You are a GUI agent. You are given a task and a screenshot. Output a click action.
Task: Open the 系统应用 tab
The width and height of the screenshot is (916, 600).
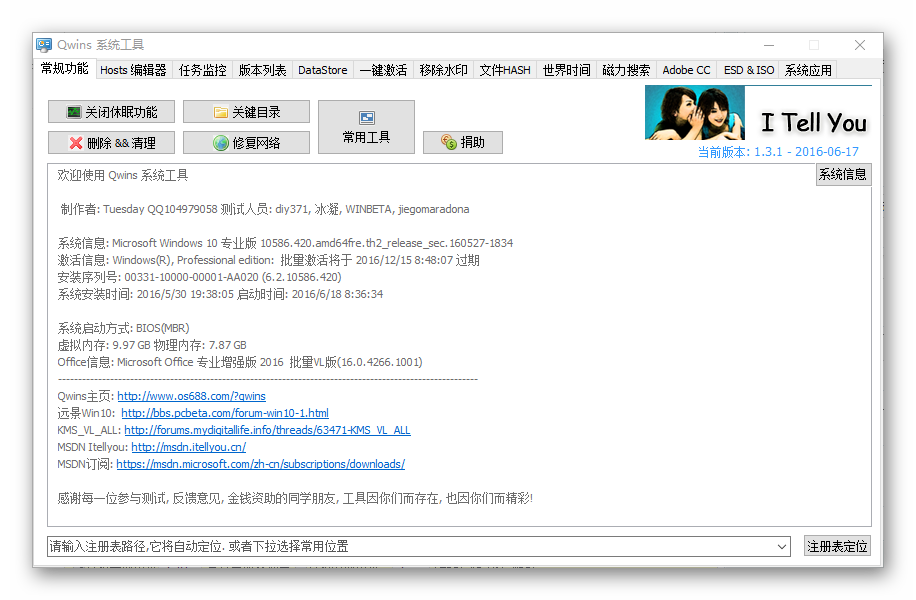pos(808,70)
